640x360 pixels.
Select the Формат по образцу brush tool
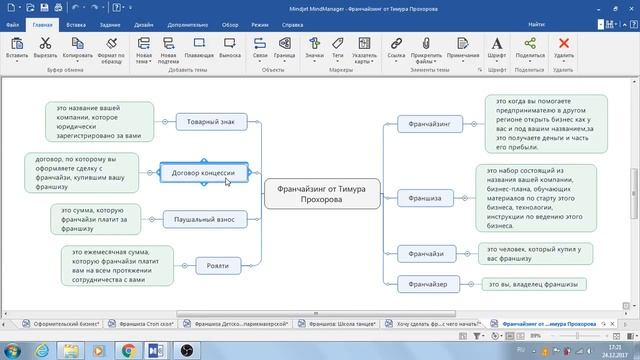point(111,43)
